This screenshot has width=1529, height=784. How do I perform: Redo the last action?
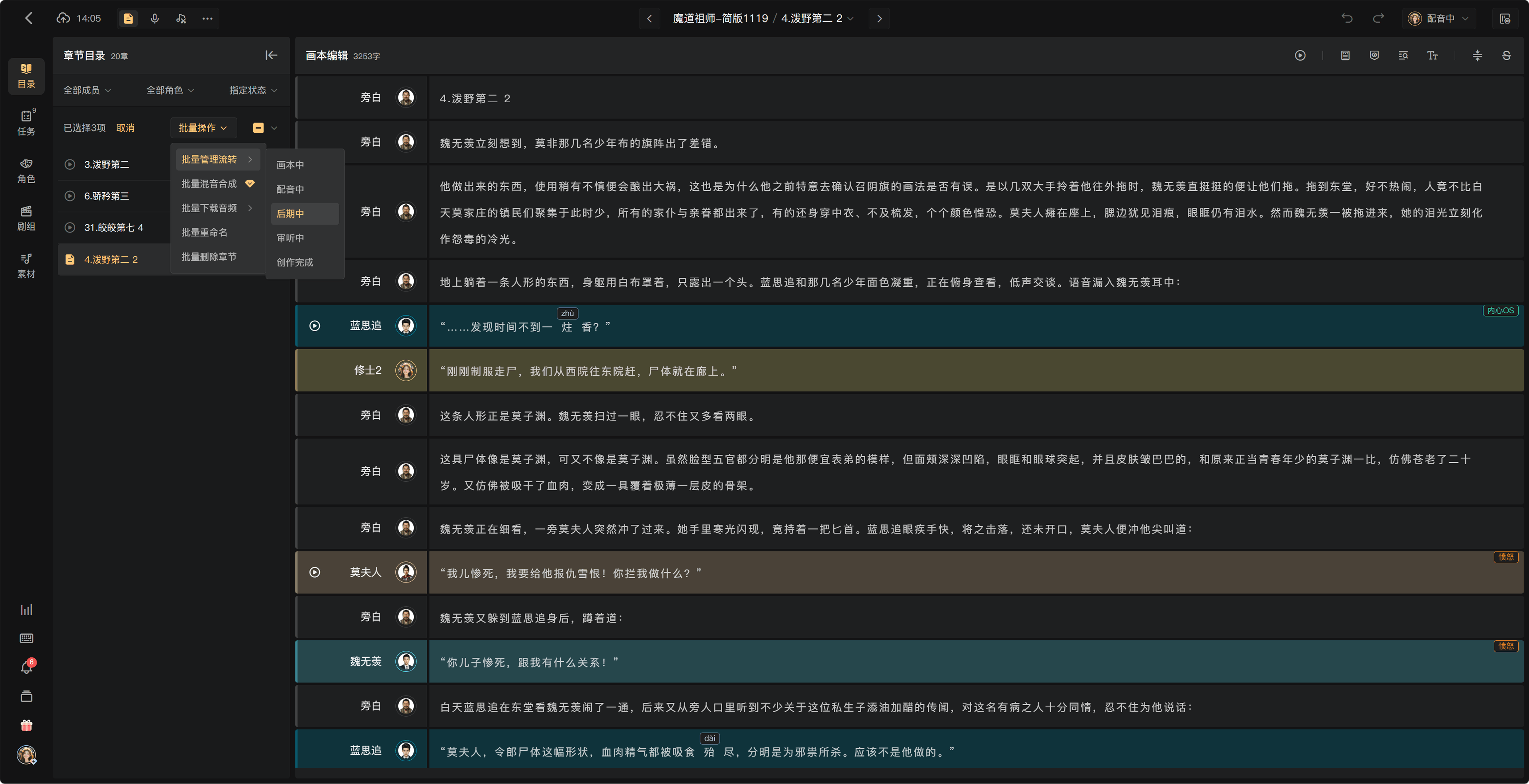[x=1378, y=18]
